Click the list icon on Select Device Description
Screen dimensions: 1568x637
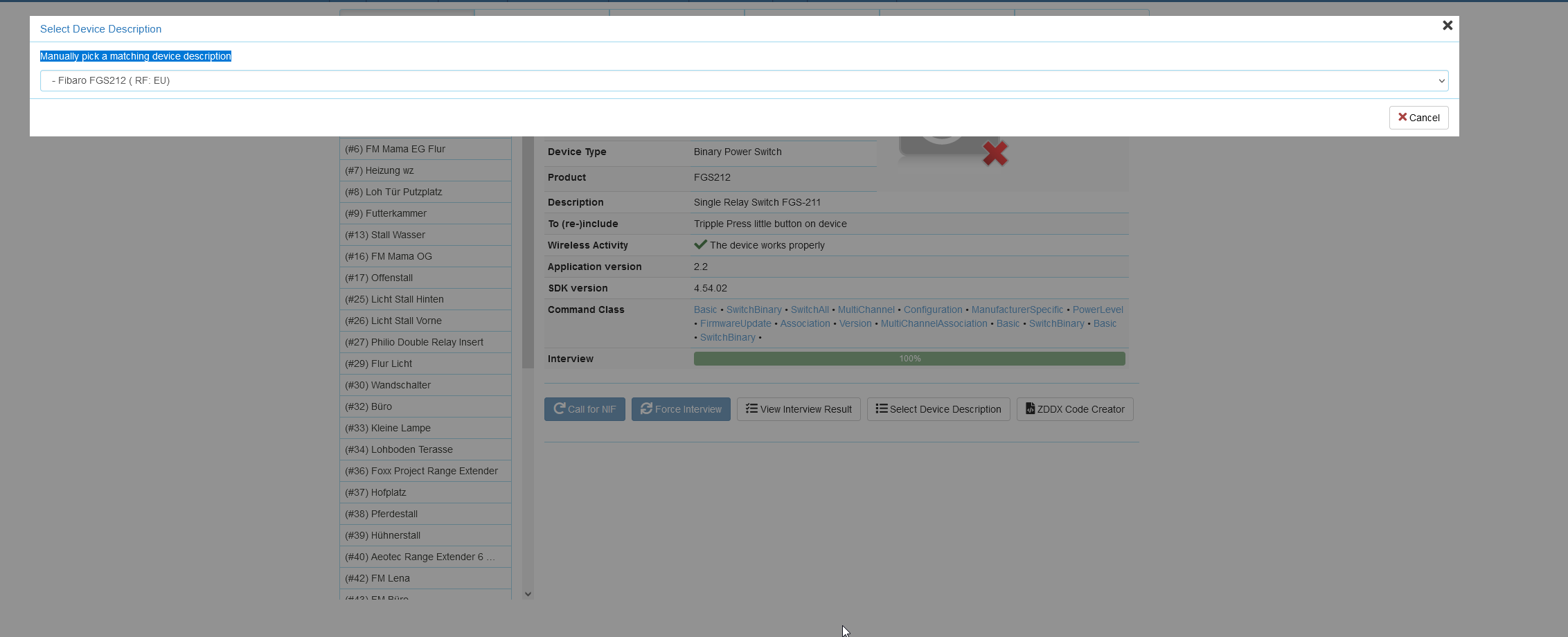click(882, 409)
